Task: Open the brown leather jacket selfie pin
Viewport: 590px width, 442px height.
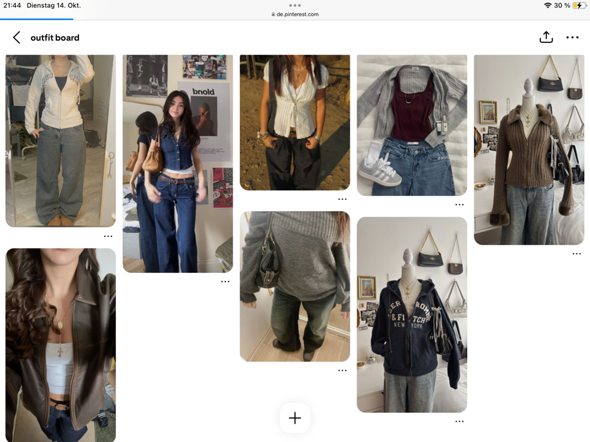Action: (x=61, y=345)
